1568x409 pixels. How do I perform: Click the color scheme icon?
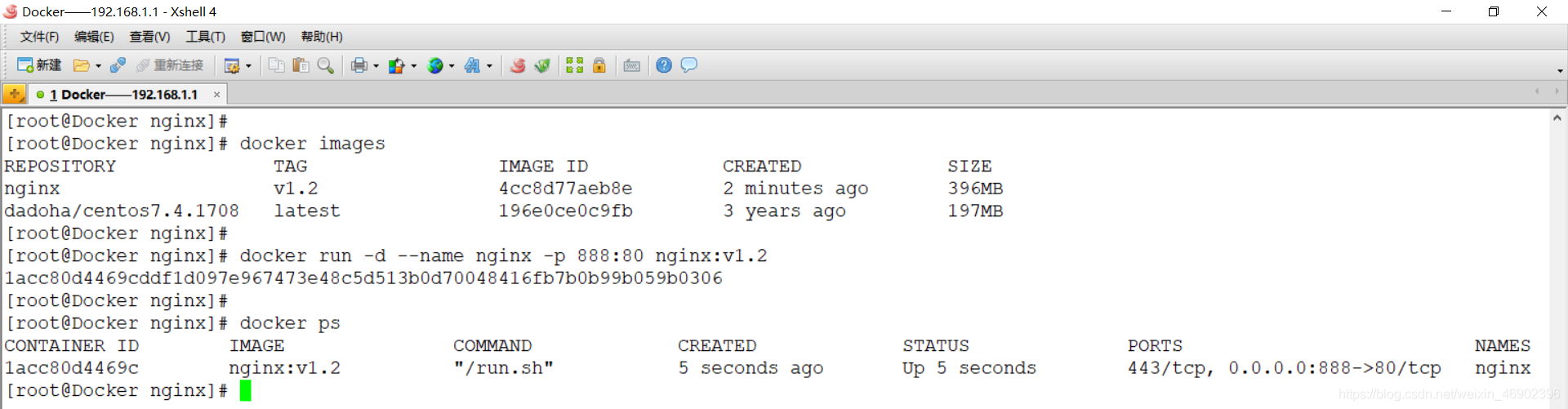pyautogui.click(x=397, y=65)
